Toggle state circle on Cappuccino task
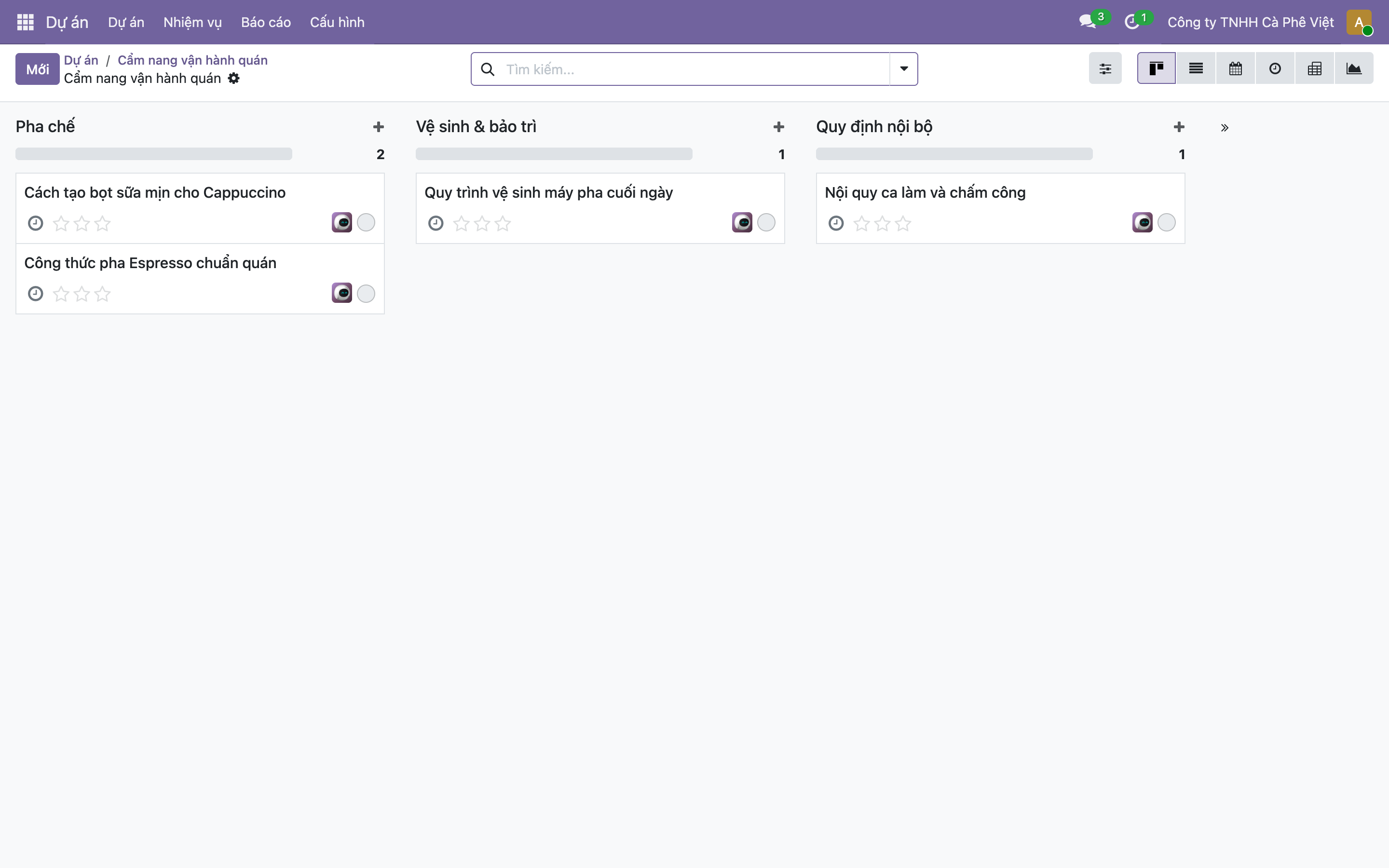This screenshot has height=868, width=1389. click(366, 223)
